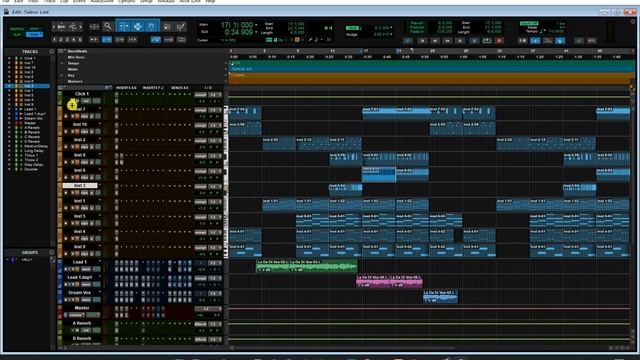Viewport: 640px width, 360px height.
Task: Click the Rewind transport button
Action: point(435,41)
